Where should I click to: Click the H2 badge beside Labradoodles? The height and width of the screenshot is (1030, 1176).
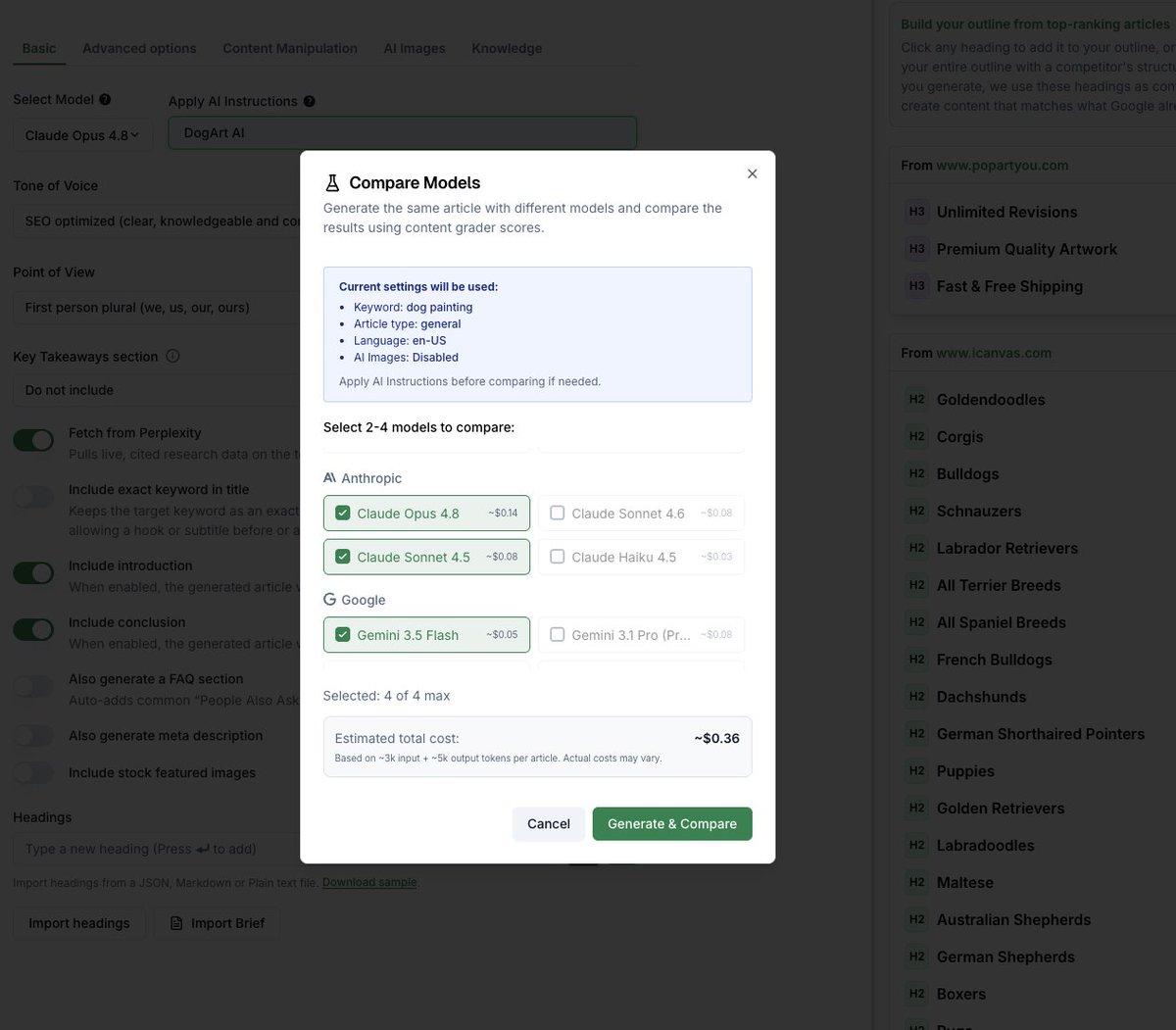[916, 845]
